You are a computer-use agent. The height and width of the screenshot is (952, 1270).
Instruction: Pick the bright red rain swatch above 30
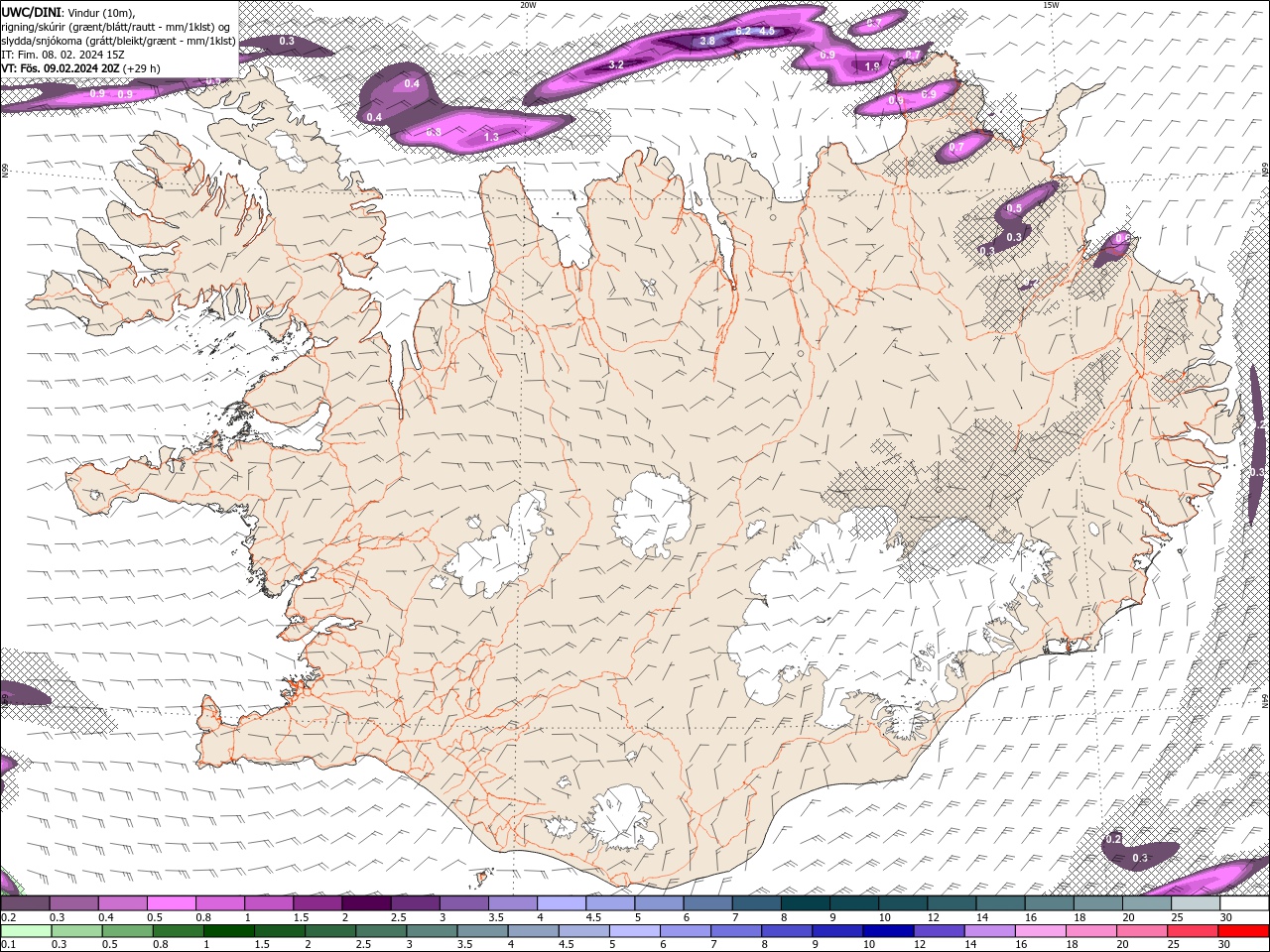click(x=1244, y=931)
